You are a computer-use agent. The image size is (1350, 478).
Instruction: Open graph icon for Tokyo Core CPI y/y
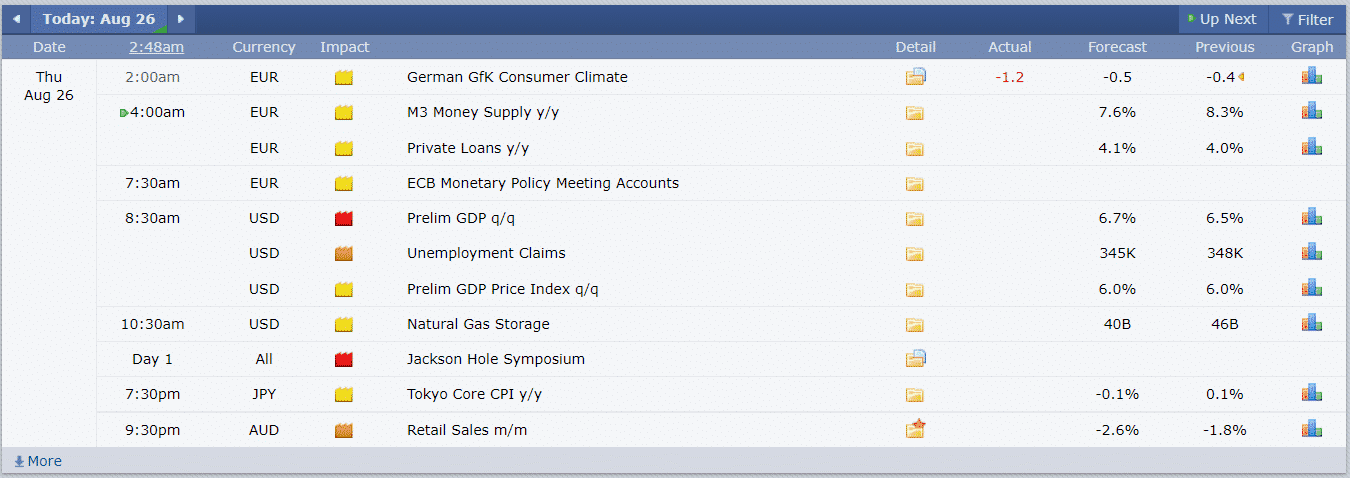[1312, 393]
